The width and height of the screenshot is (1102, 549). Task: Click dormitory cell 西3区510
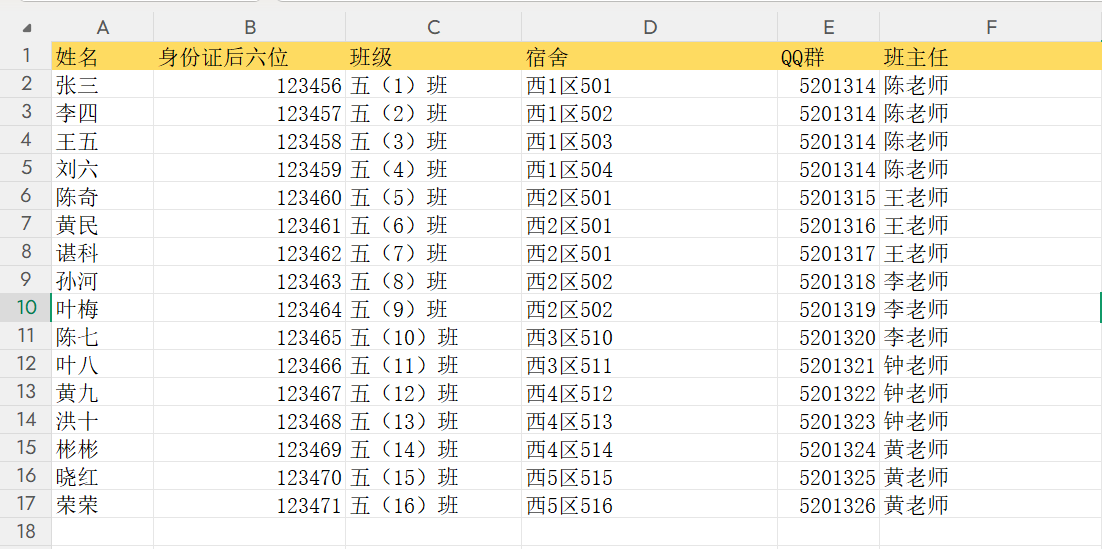[649, 337]
